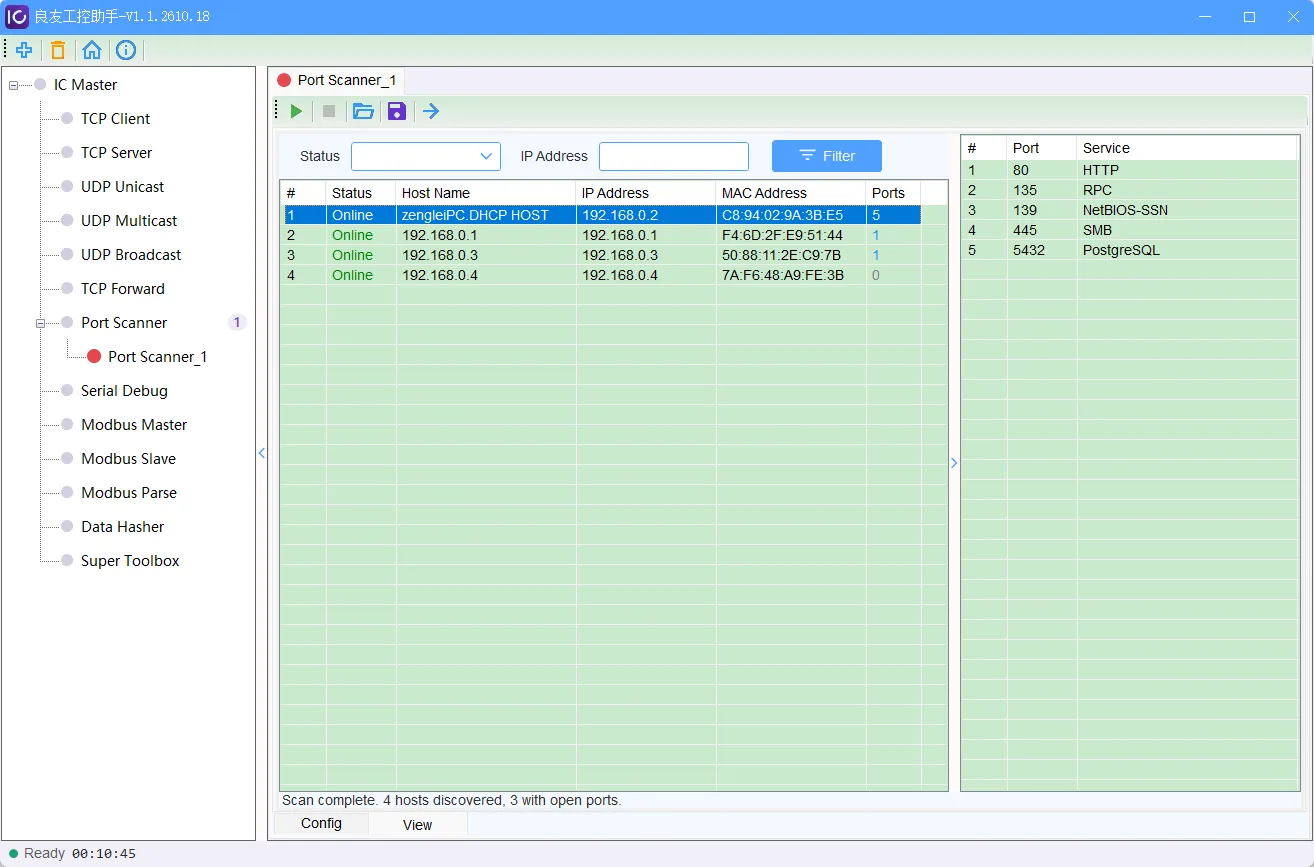Start scanning with the green play icon

point(296,111)
